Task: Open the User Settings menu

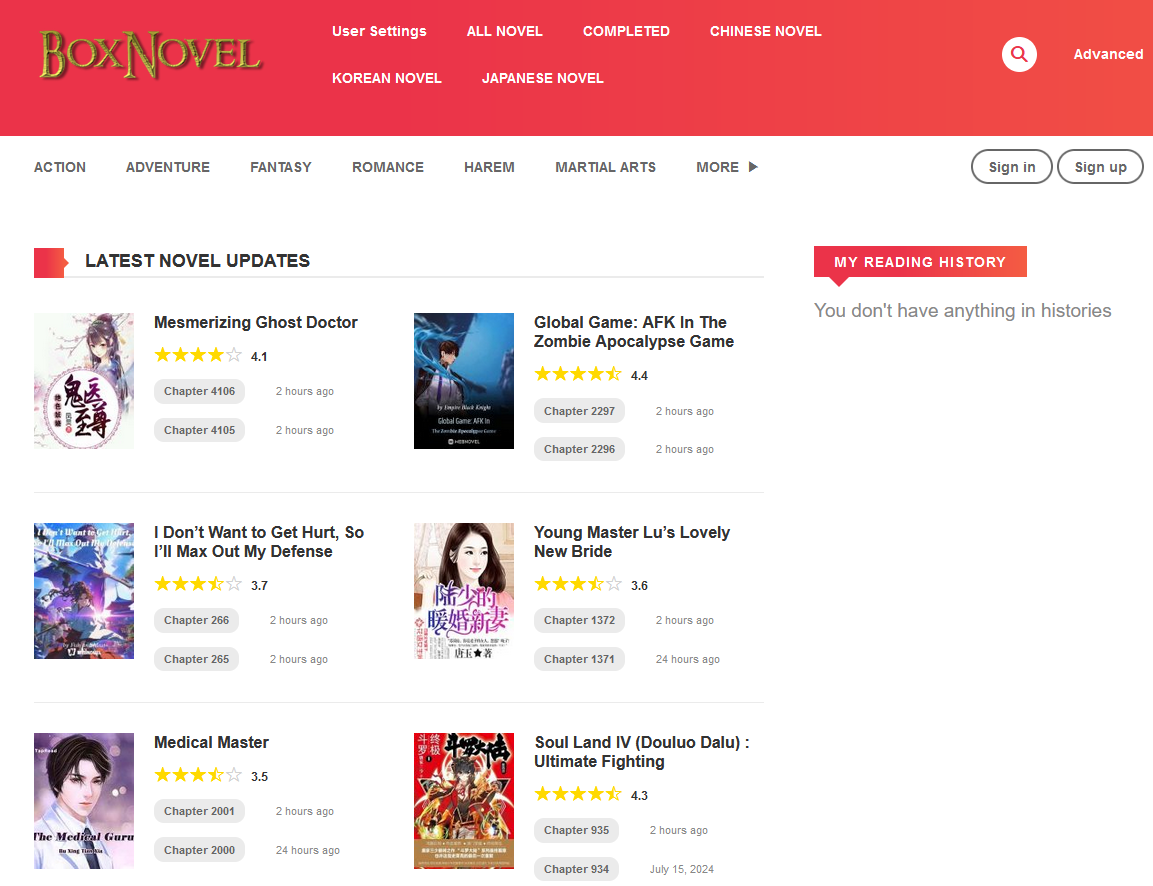Action: pos(379,31)
